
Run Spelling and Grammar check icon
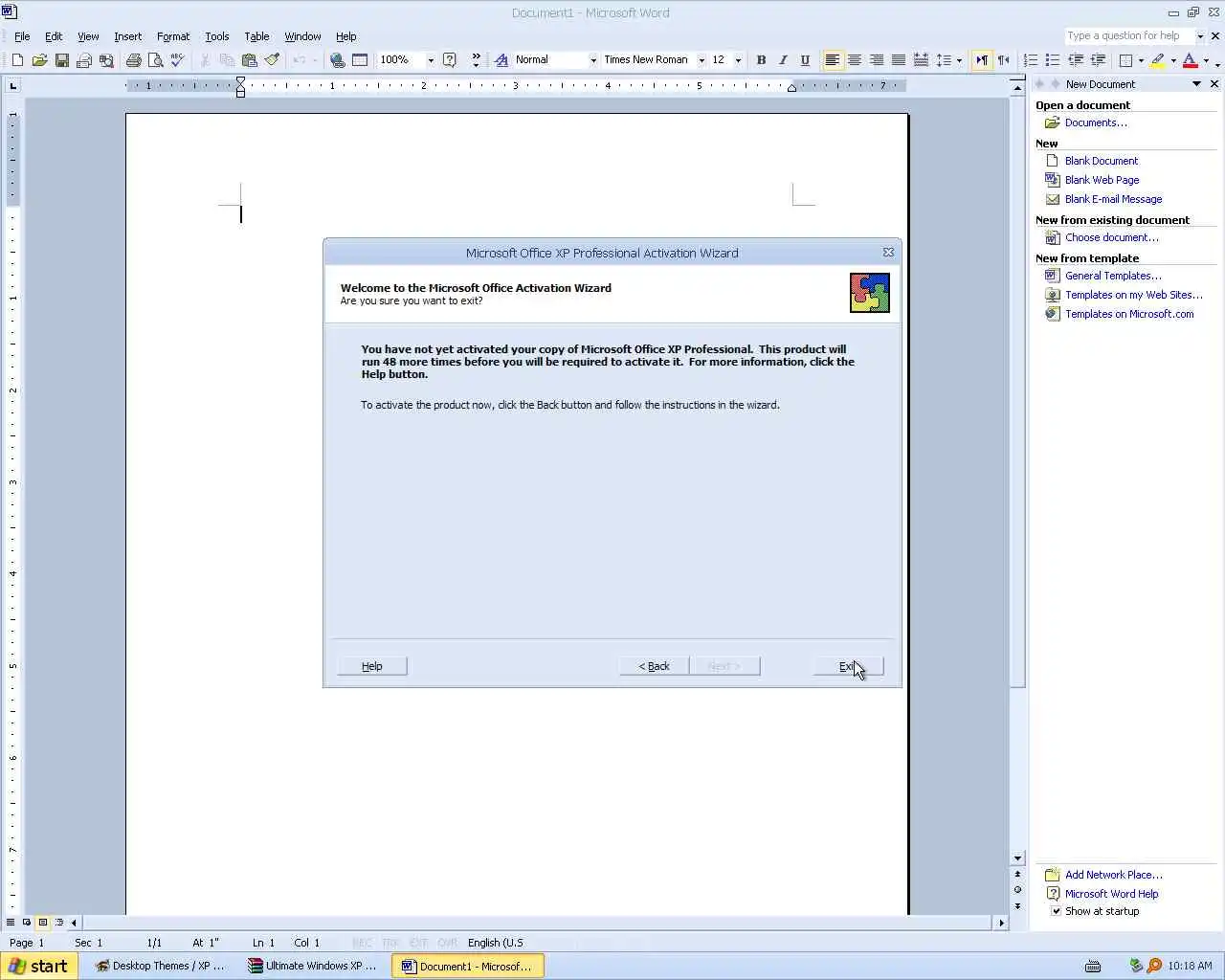coord(177,60)
